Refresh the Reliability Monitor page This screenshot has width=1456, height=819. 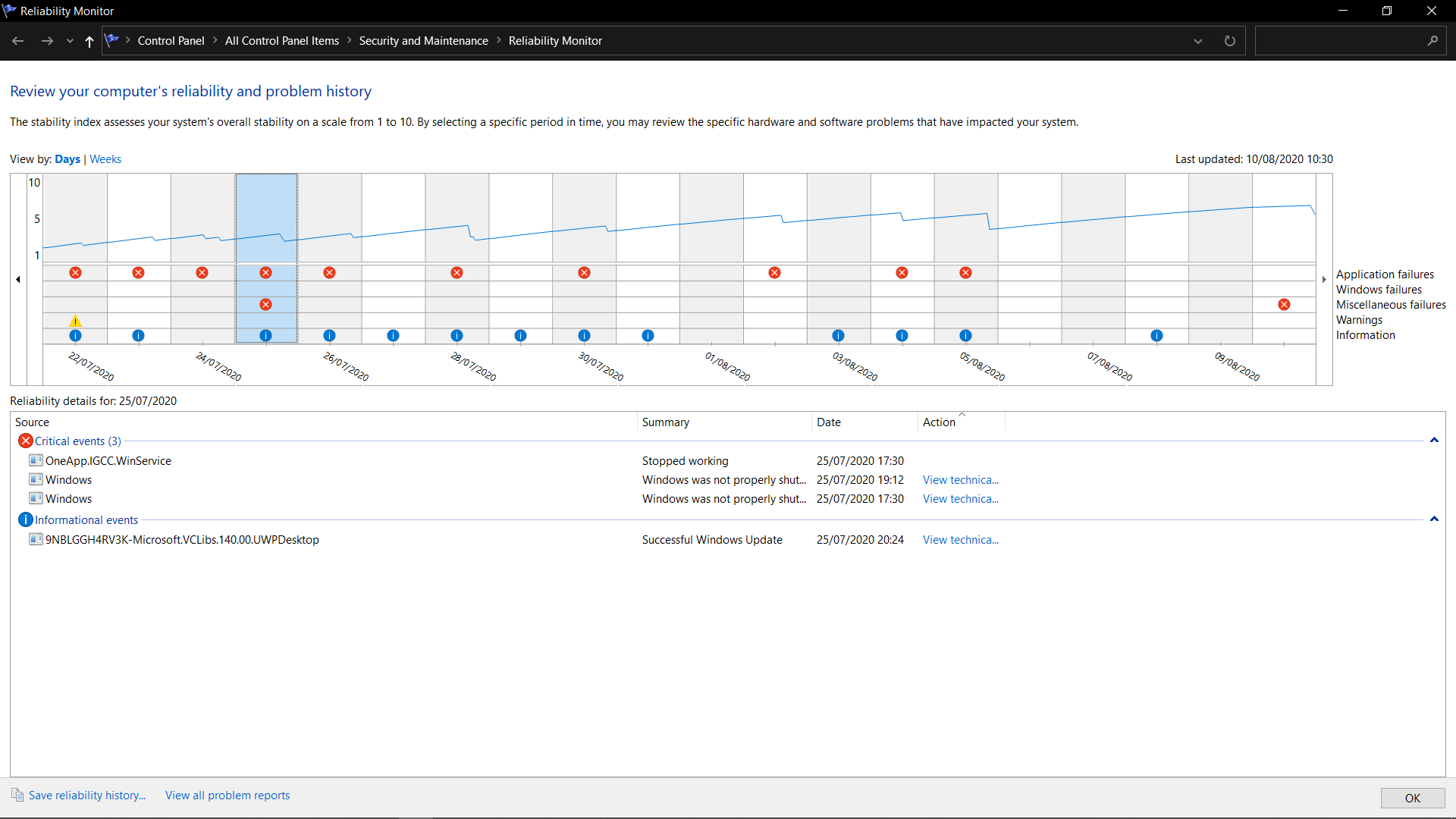click(1230, 41)
